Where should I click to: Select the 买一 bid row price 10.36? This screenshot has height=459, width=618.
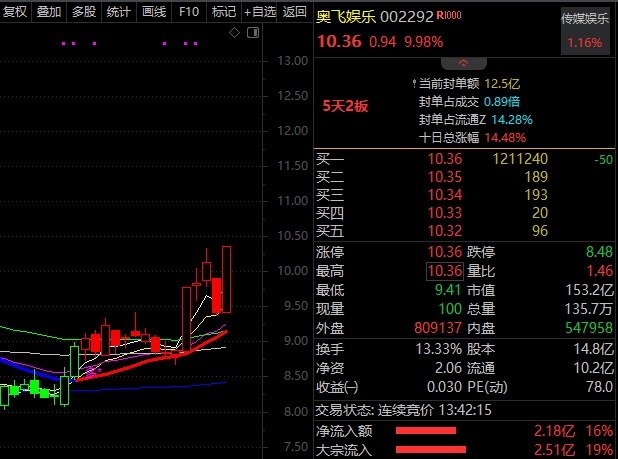445,159
